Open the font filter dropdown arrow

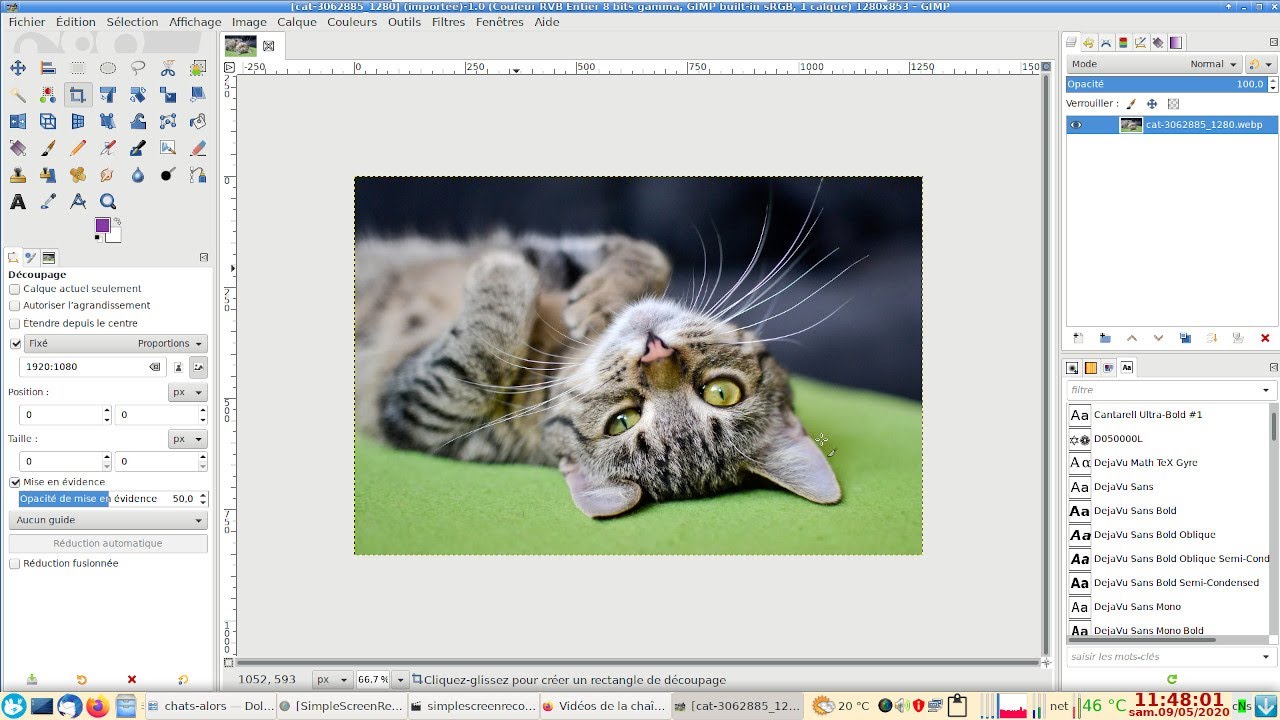pos(1266,390)
